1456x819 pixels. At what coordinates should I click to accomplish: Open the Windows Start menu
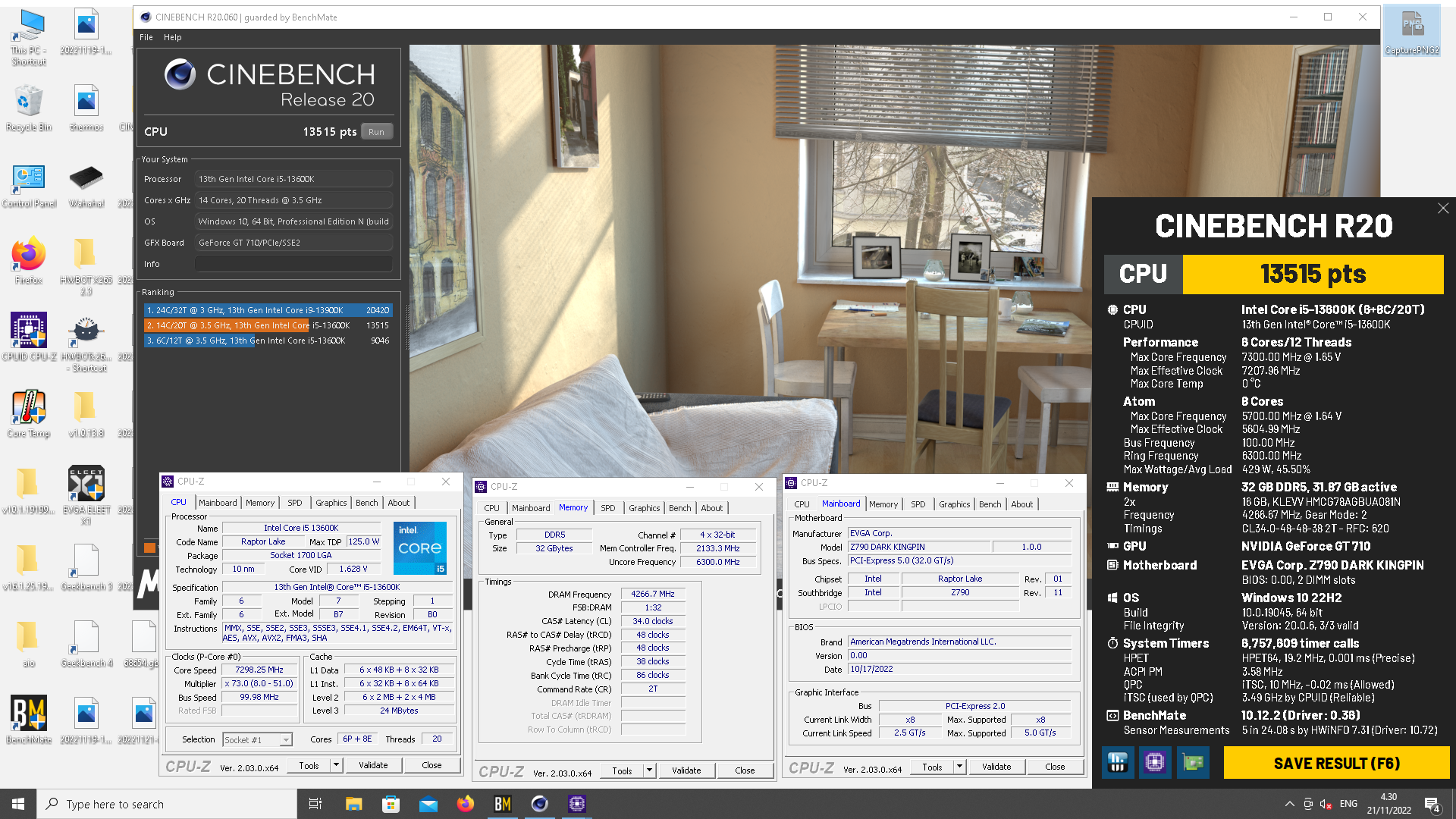[18, 804]
